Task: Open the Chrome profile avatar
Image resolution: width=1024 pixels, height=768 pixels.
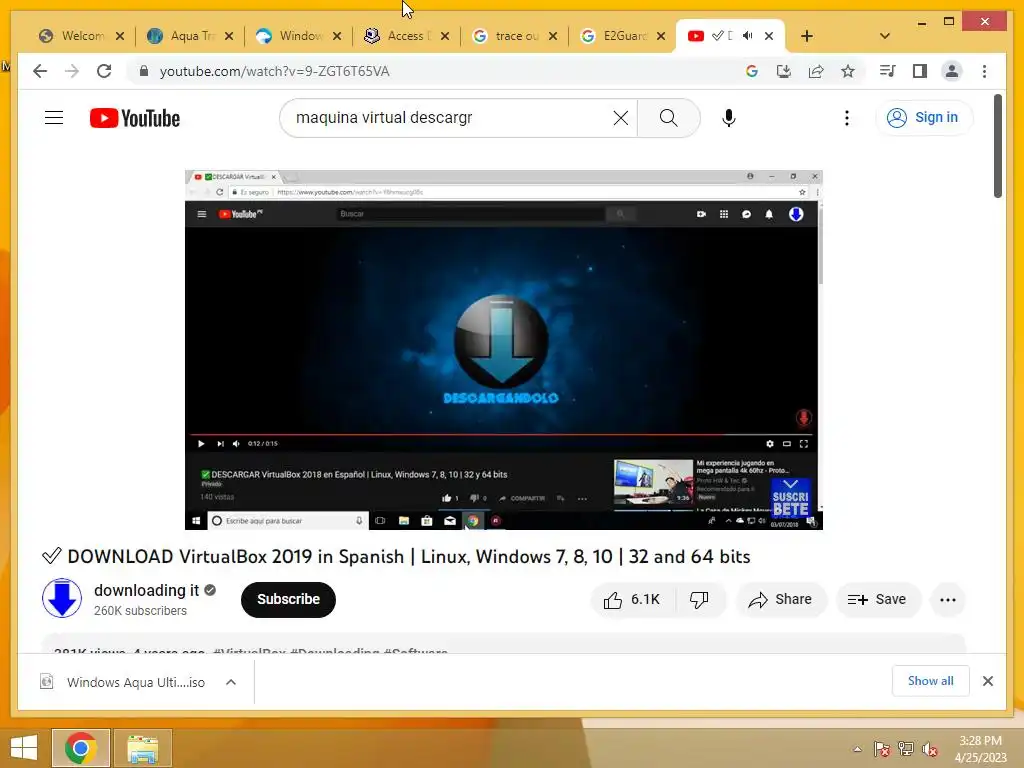Action: pyautogui.click(x=952, y=71)
